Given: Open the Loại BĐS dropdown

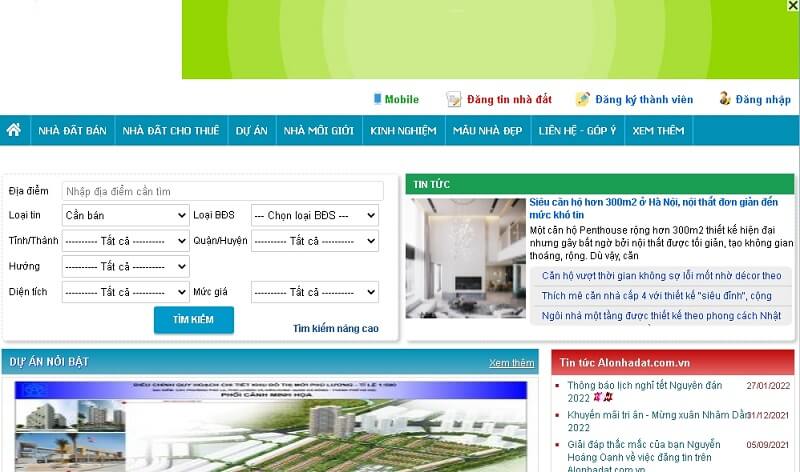Looking at the screenshot, I should click(x=315, y=215).
